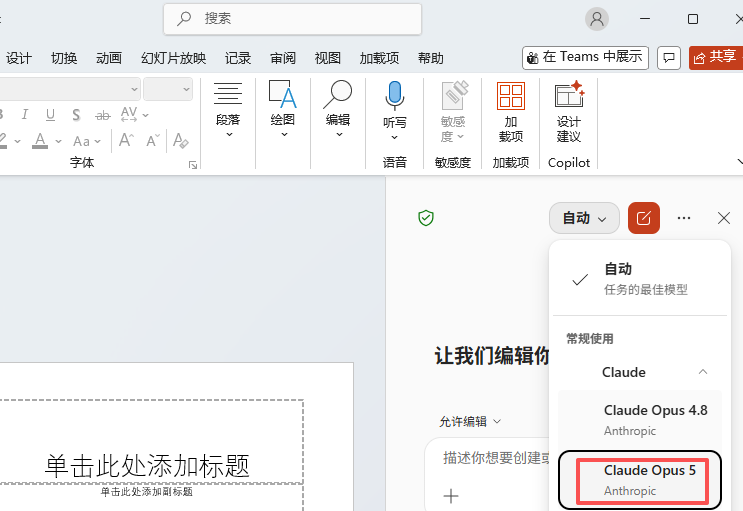Open the 加载项 ribbon tab
The width and height of the screenshot is (743, 511).
tap(379, 58)
